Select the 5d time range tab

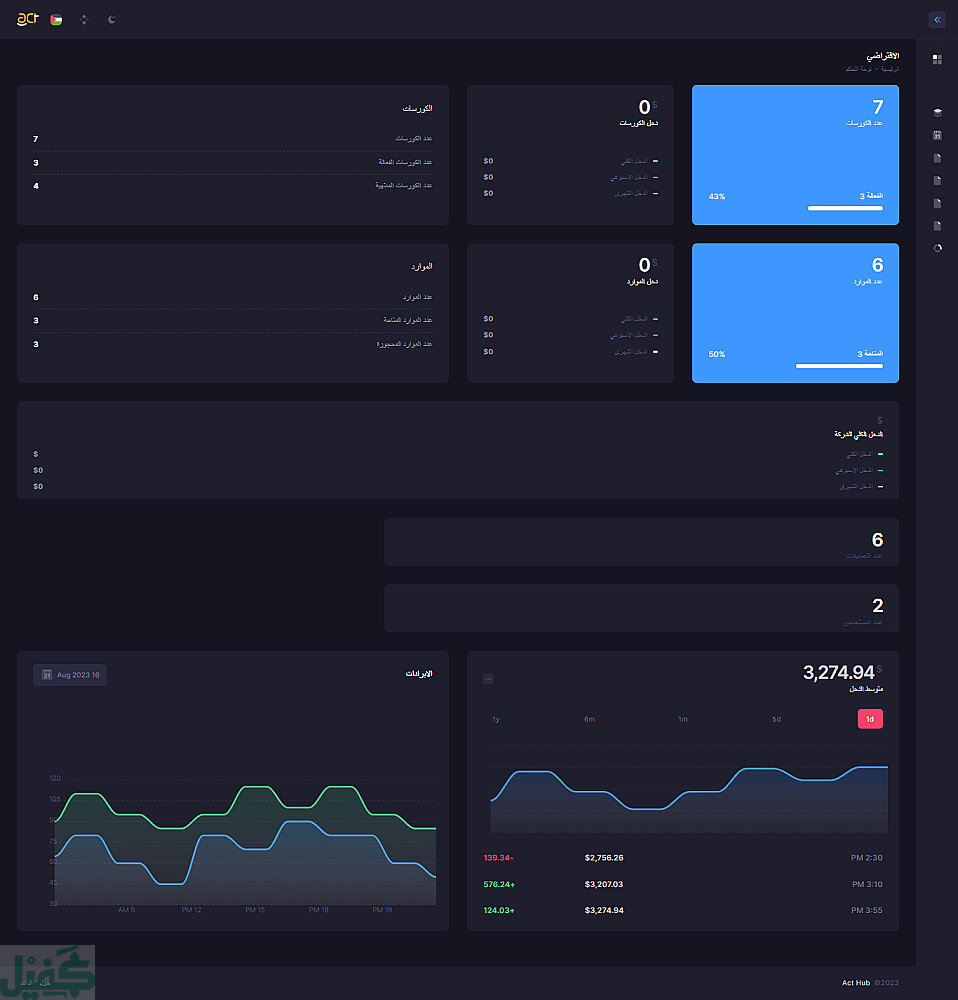pos(776,719)
